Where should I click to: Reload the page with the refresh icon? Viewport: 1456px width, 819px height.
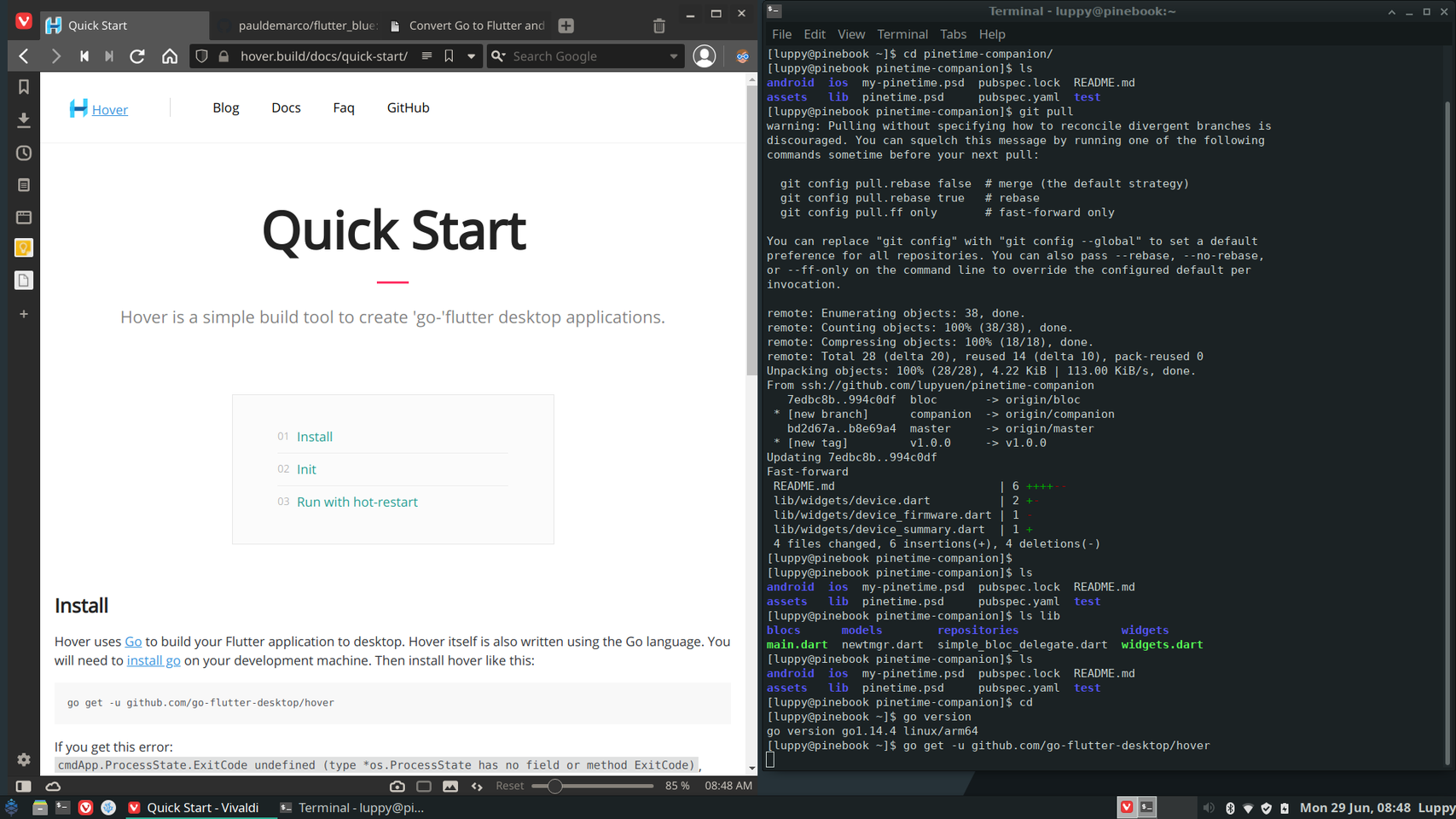tap(137, 56)
